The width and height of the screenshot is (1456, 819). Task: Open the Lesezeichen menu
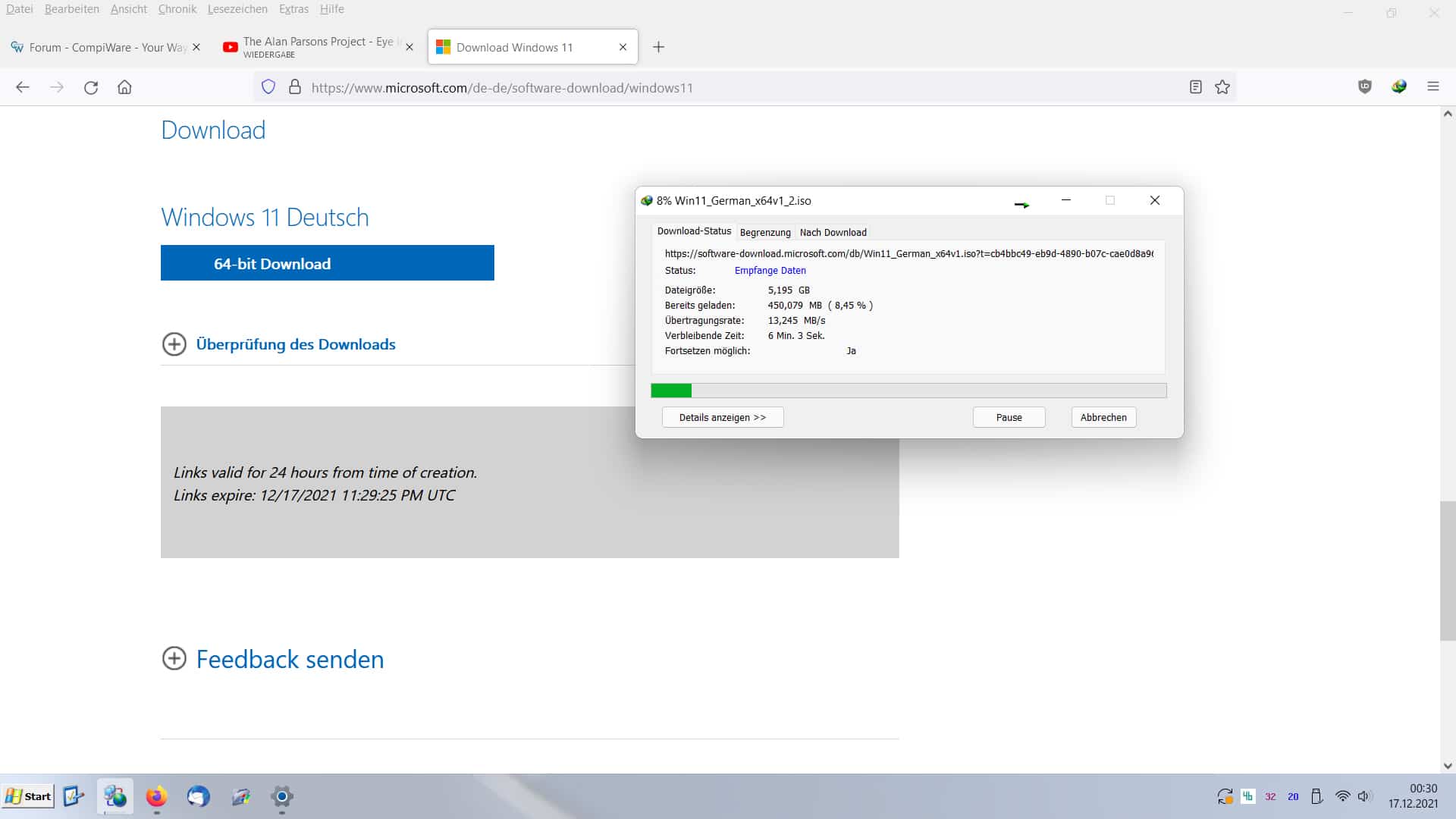tap(237, 9)
